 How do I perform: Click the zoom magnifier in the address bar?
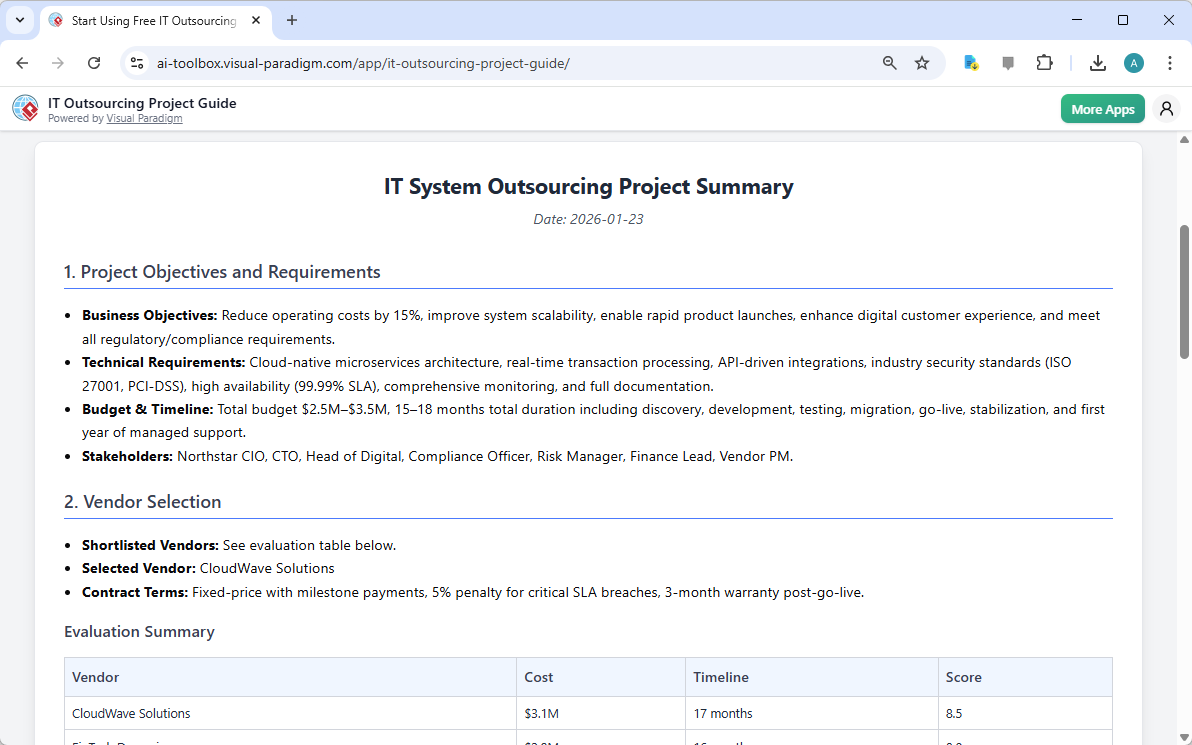point(889,62)
